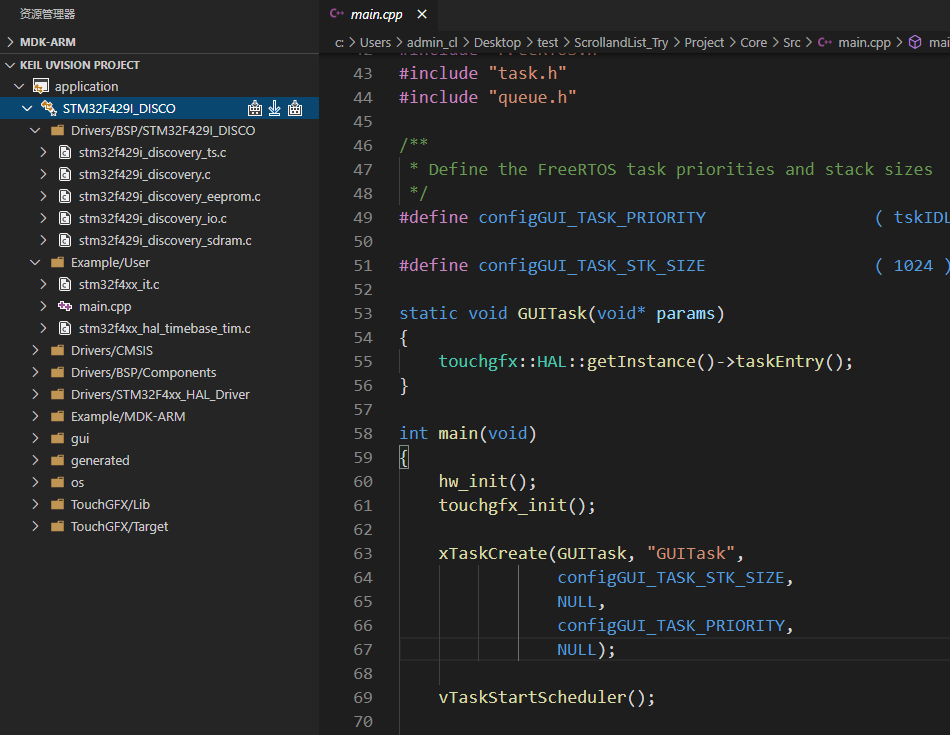
Task: Close the main.cpp editor tab
Action: click(x=422, y=14)
